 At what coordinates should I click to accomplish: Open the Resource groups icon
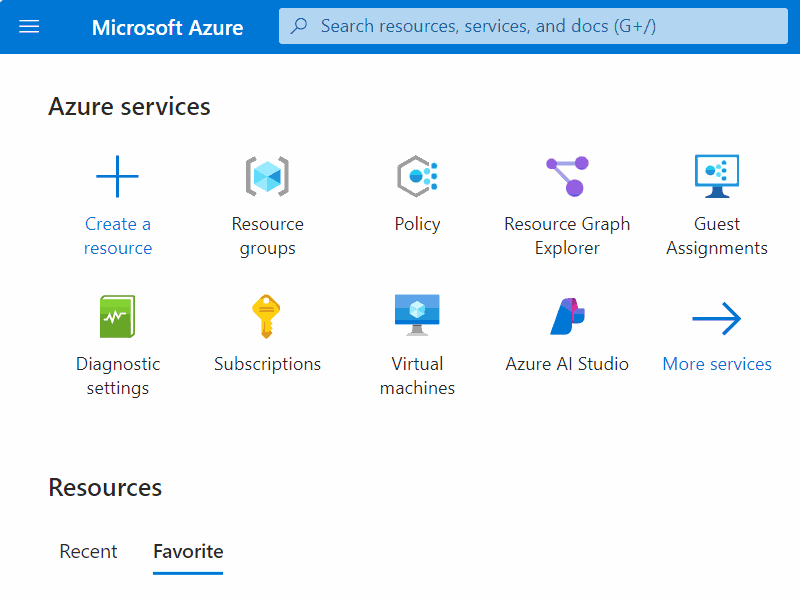pyautogui.click(x=267, y=176)
